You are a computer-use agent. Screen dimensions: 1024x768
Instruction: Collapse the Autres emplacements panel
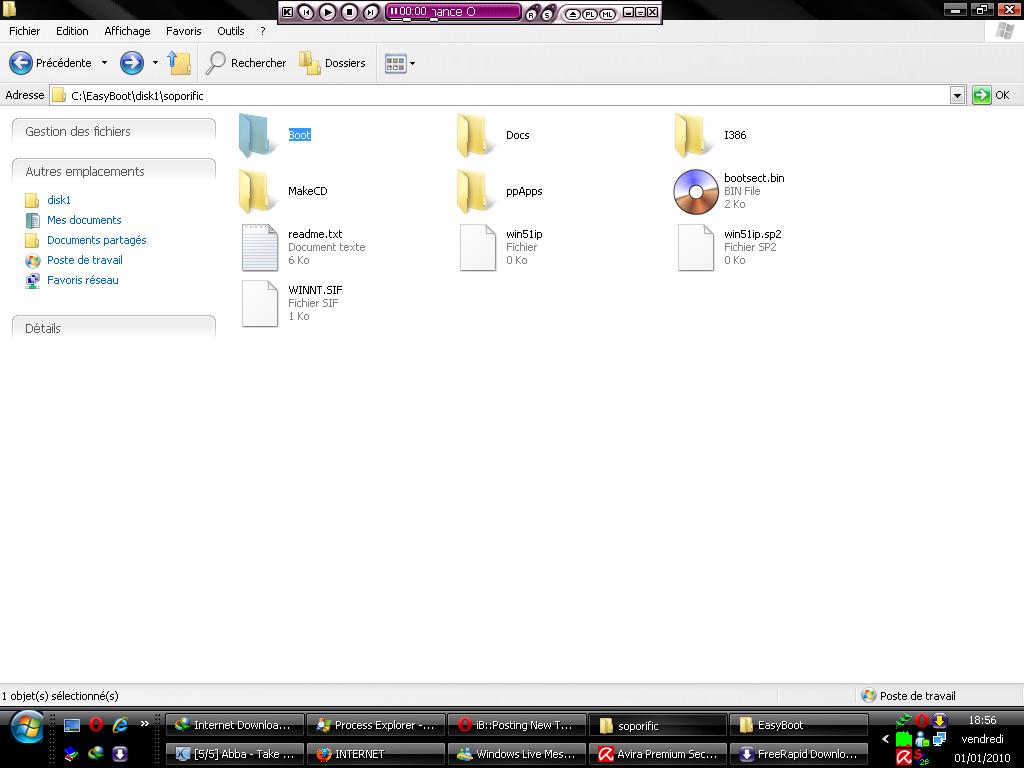(x=114, y=171)
